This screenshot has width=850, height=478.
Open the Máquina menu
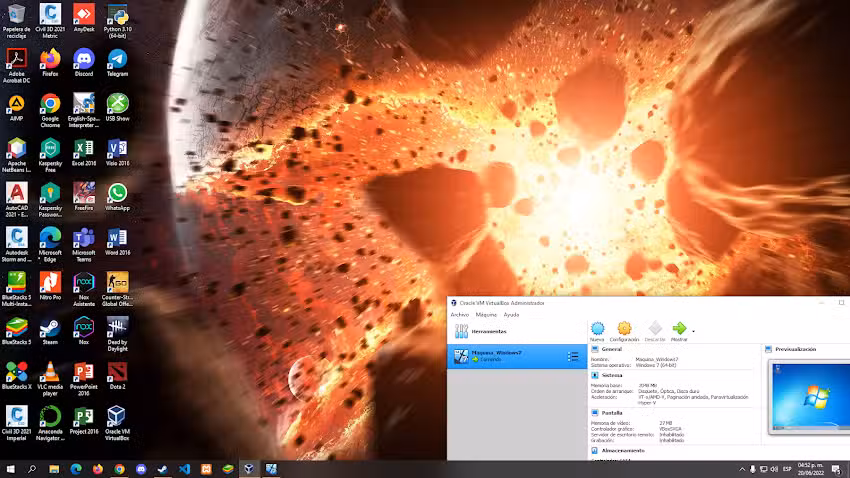tap(486, 314)
